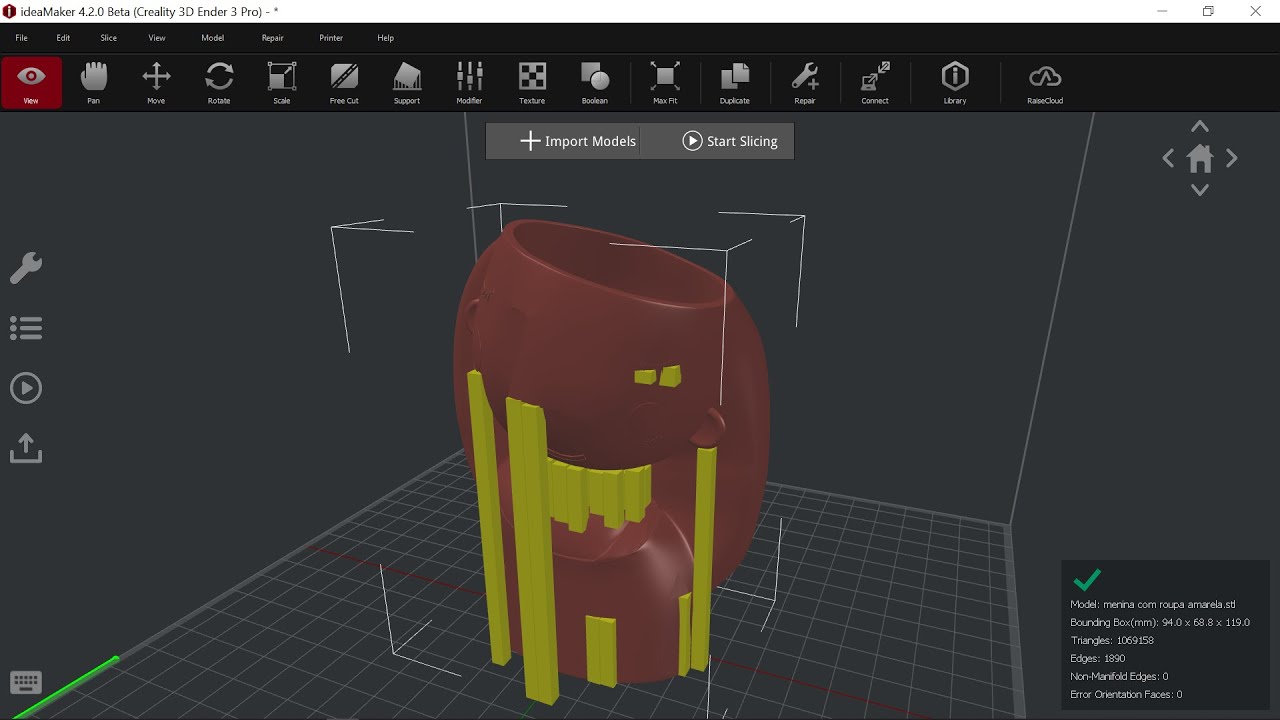Open the Model menu
The image size is (1280, 720).
click(213, 38)
